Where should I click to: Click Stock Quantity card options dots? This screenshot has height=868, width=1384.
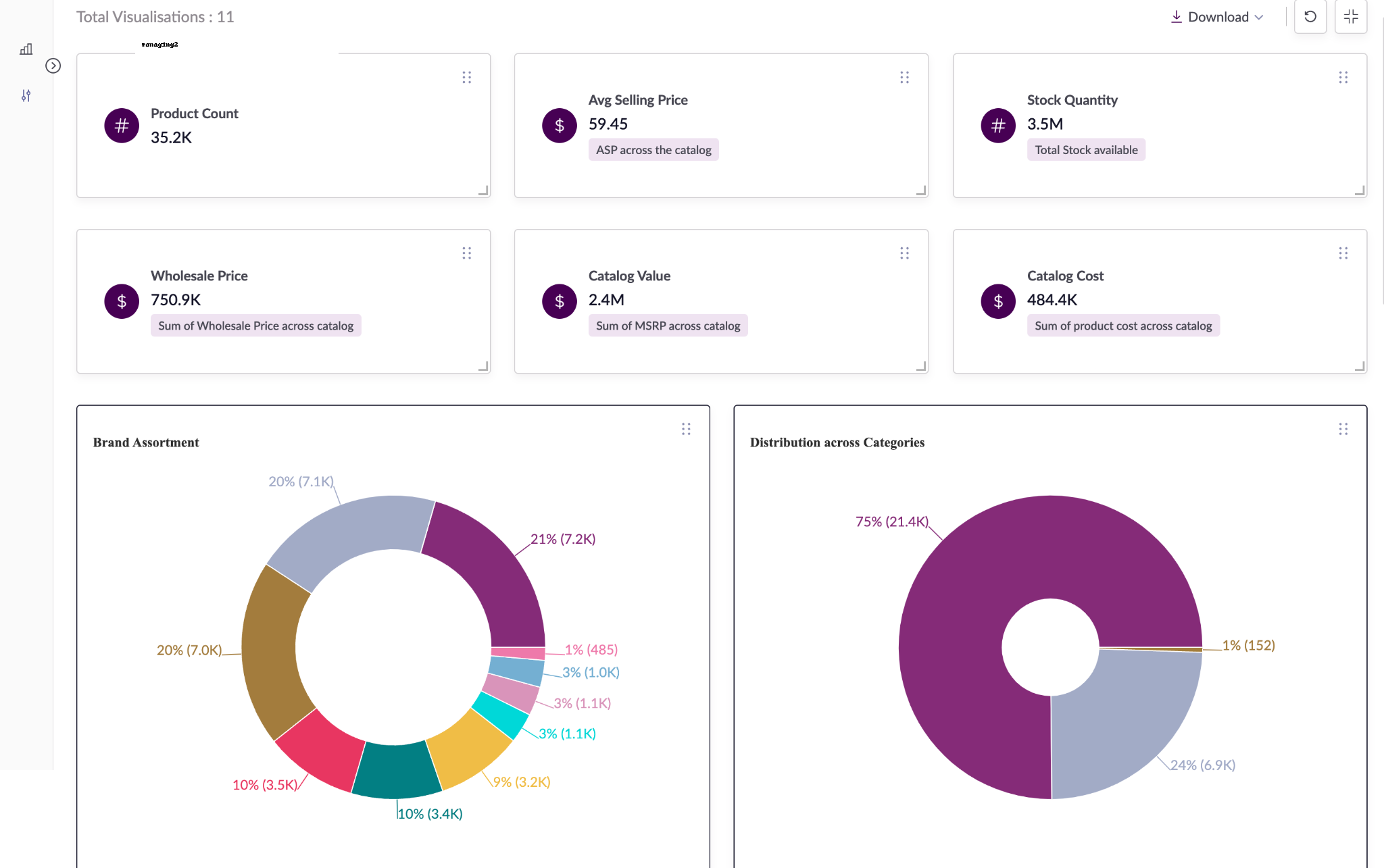coord(1343,77)
